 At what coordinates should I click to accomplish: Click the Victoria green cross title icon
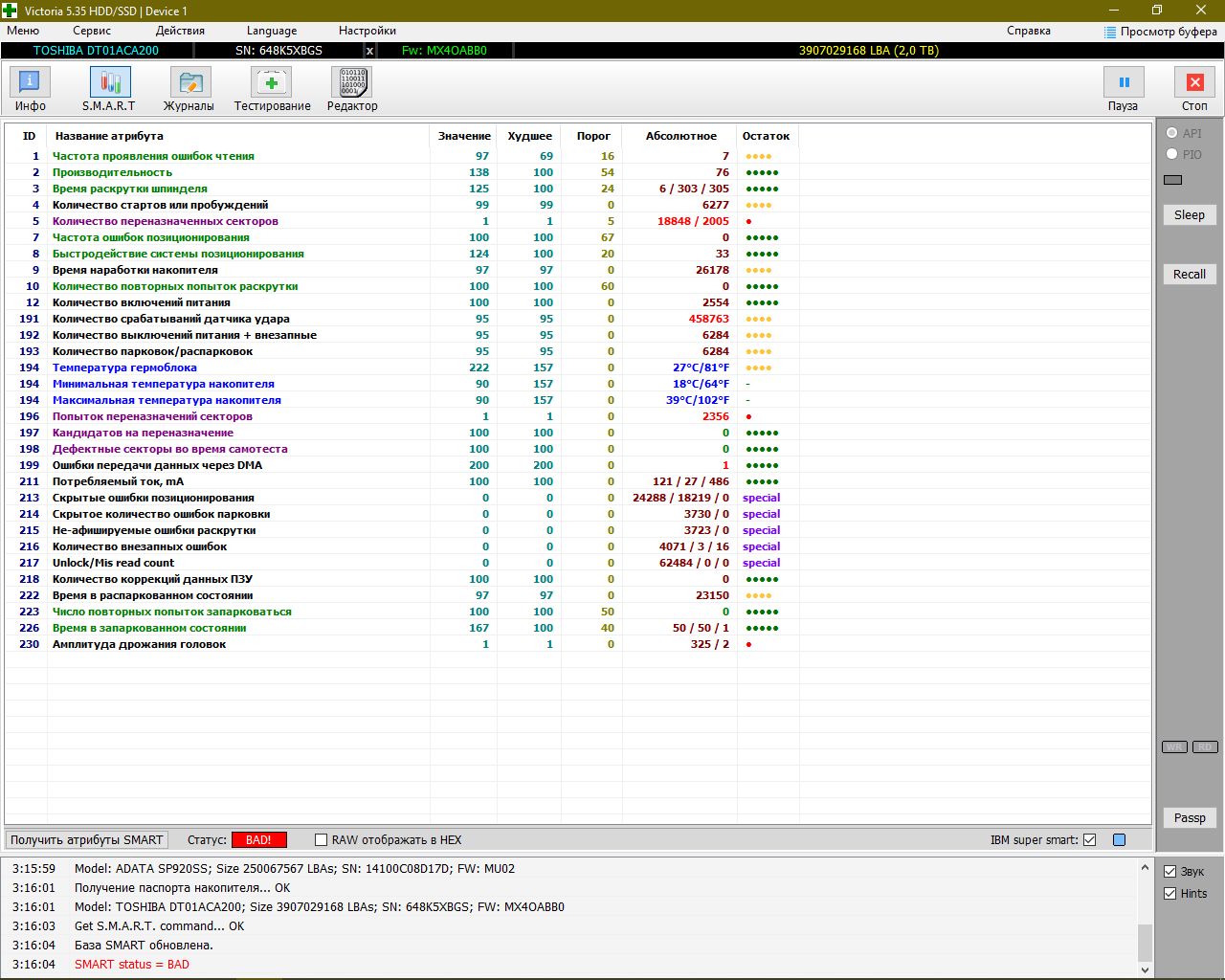(11, 11)
